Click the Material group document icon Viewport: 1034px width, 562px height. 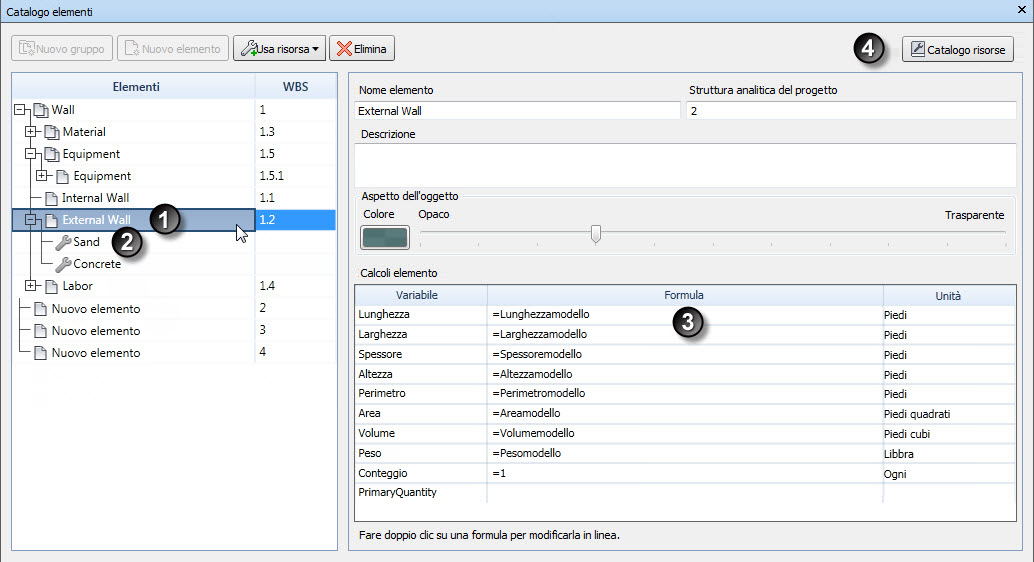51,132
